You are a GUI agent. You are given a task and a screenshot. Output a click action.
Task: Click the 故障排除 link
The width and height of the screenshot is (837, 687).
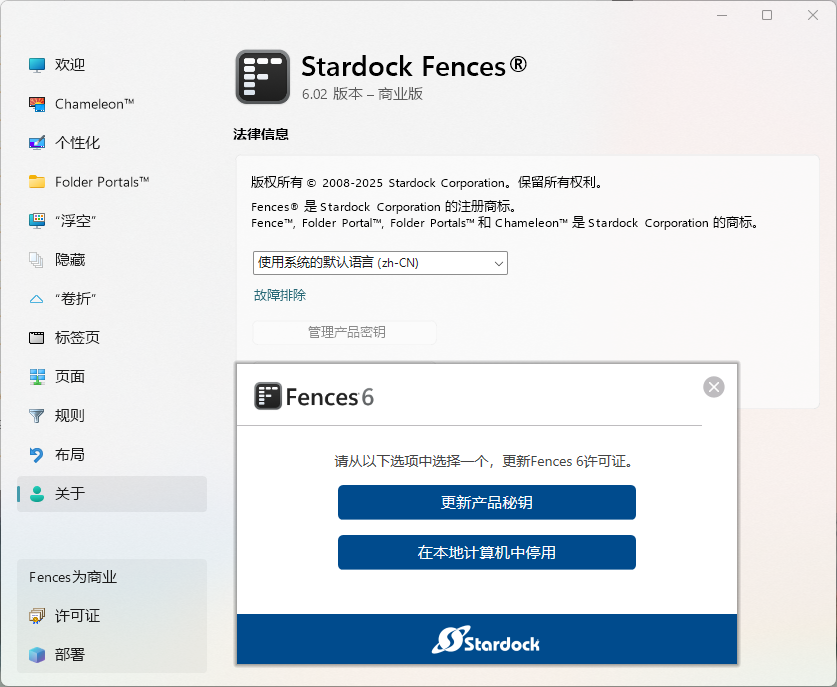[x=280, y=295]
